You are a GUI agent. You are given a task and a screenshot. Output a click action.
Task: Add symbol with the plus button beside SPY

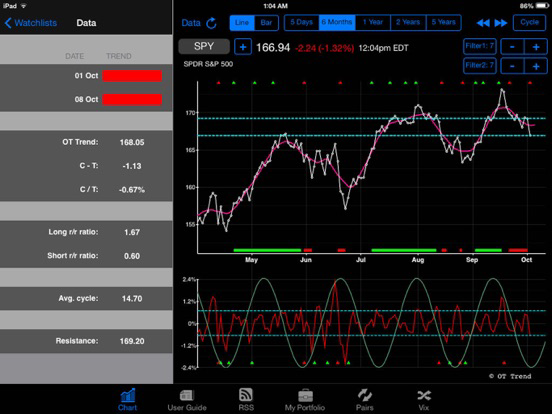243,47
